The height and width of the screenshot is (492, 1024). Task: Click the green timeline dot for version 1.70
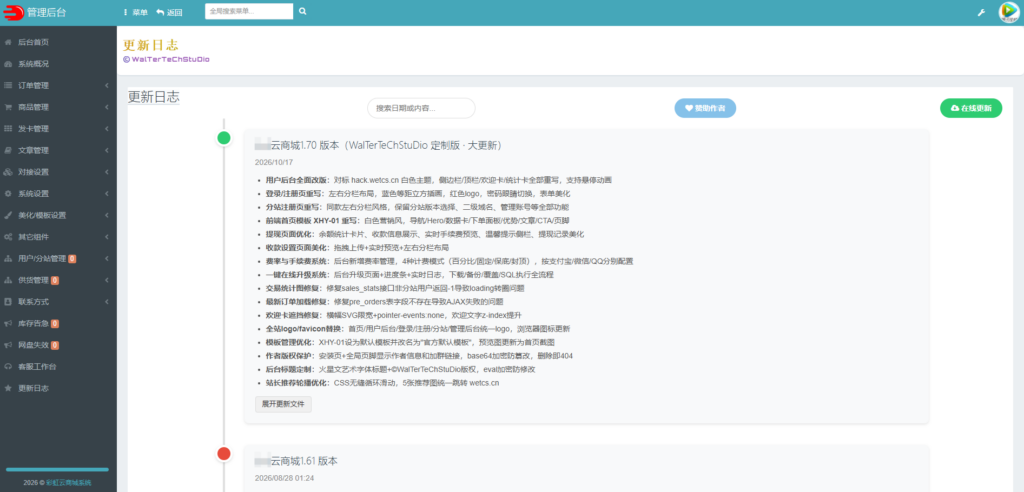click(x=223, y=138)
